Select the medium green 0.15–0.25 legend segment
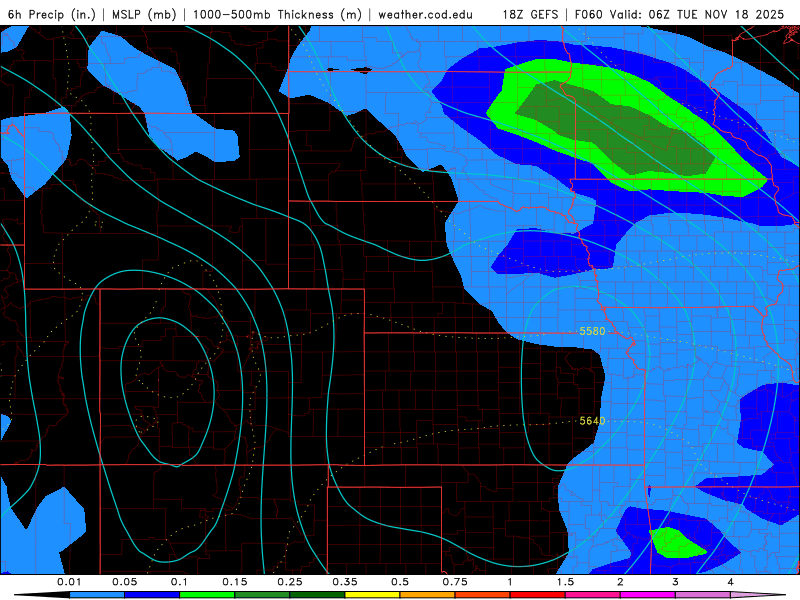800x600 pixels. pos(262,595)
